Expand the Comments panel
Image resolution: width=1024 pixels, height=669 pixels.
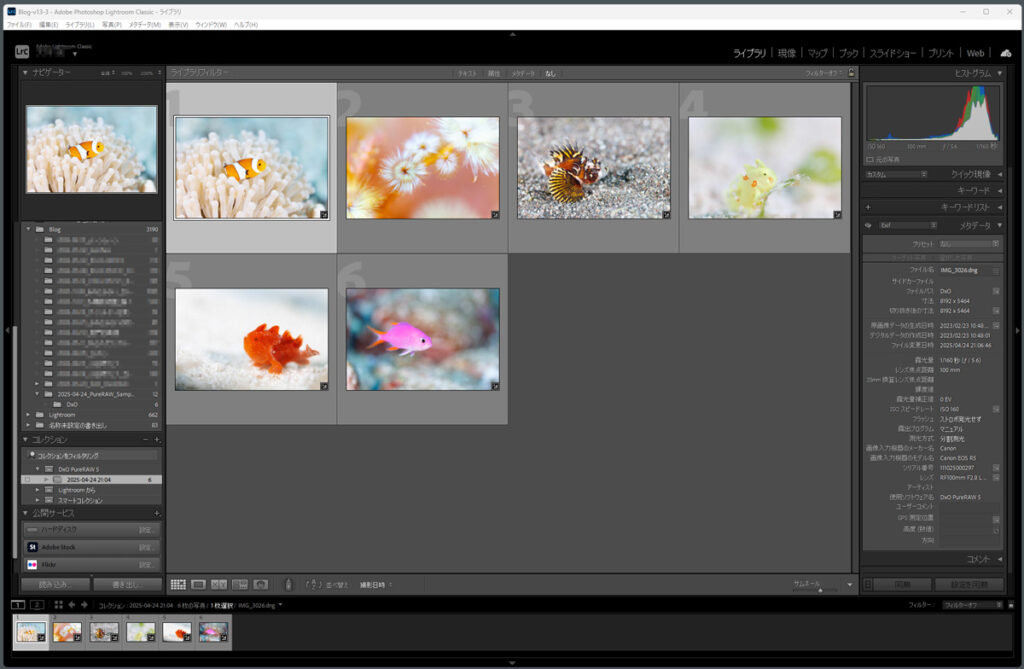(1000, 559)
